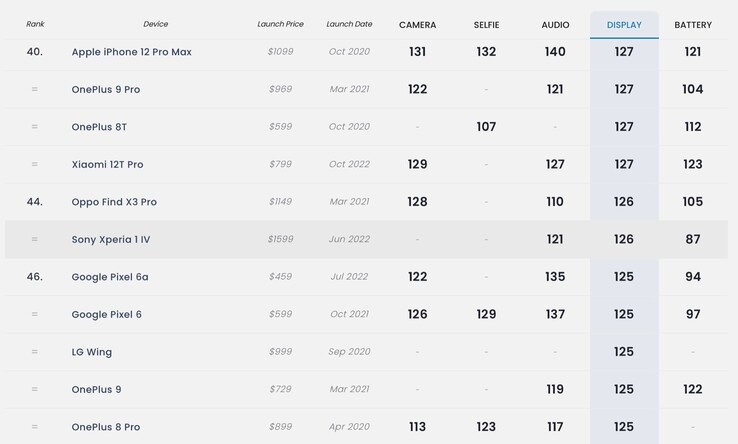Open the Apple iPhone 12 Pro Max entry
This screenshot has width=738, height=444.
[x=131, y=52]
